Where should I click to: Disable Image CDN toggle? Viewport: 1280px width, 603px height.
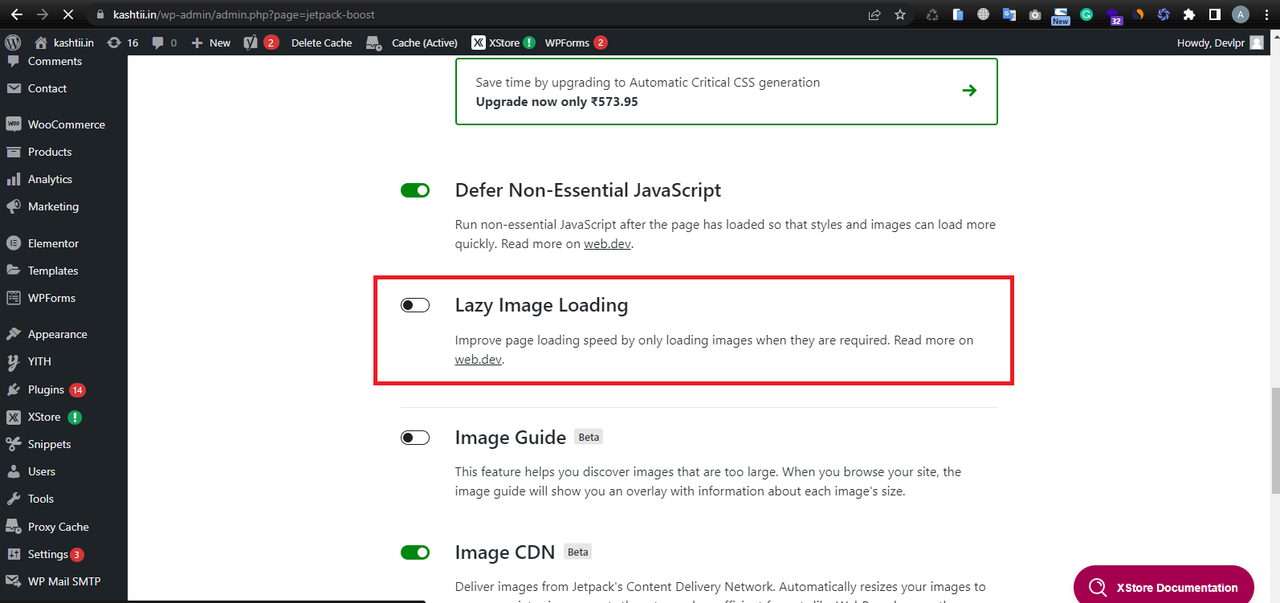(x=415, y=552)
